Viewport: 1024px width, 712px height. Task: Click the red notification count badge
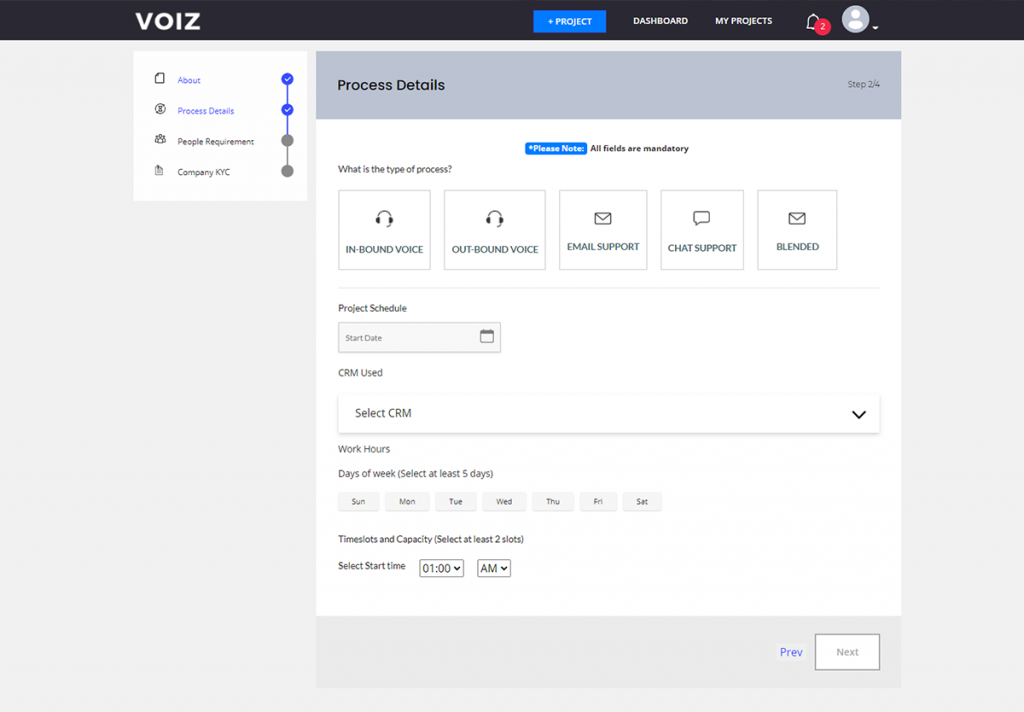(x=823, y=27)
